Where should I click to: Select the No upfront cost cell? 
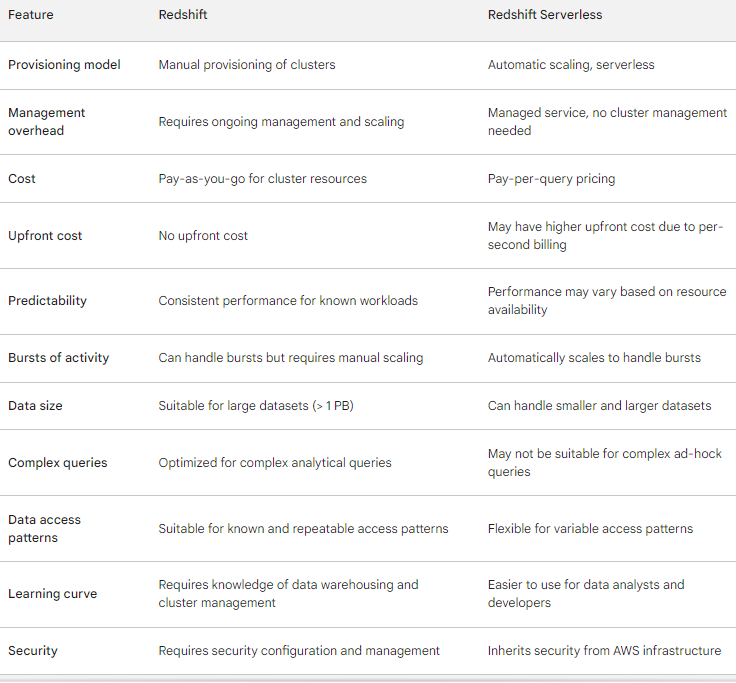coord(203,236)
